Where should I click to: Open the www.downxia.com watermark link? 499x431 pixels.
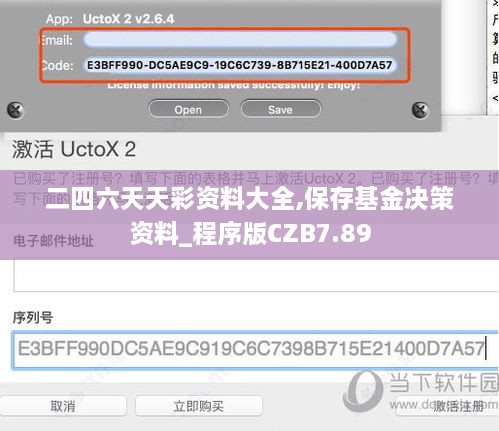click(443, 405)
